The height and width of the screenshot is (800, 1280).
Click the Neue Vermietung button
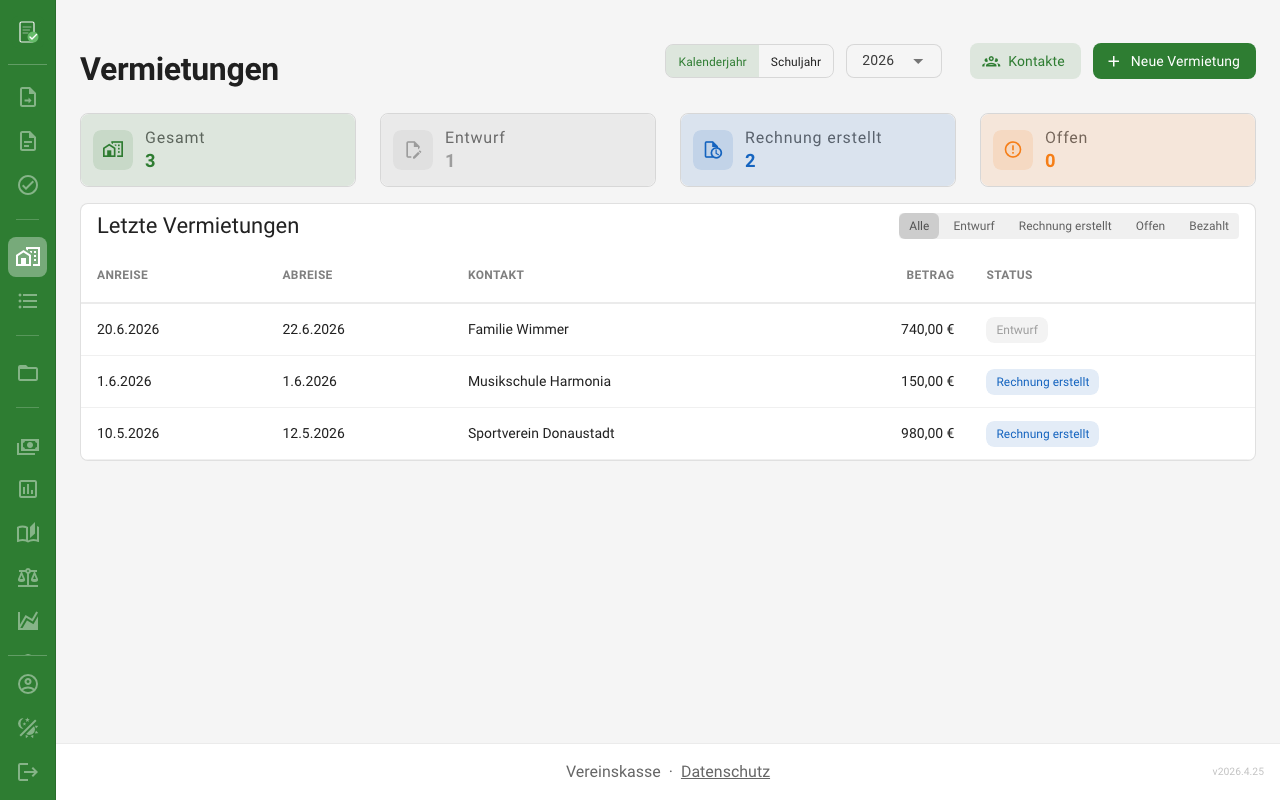click(x=1174, y=61)
